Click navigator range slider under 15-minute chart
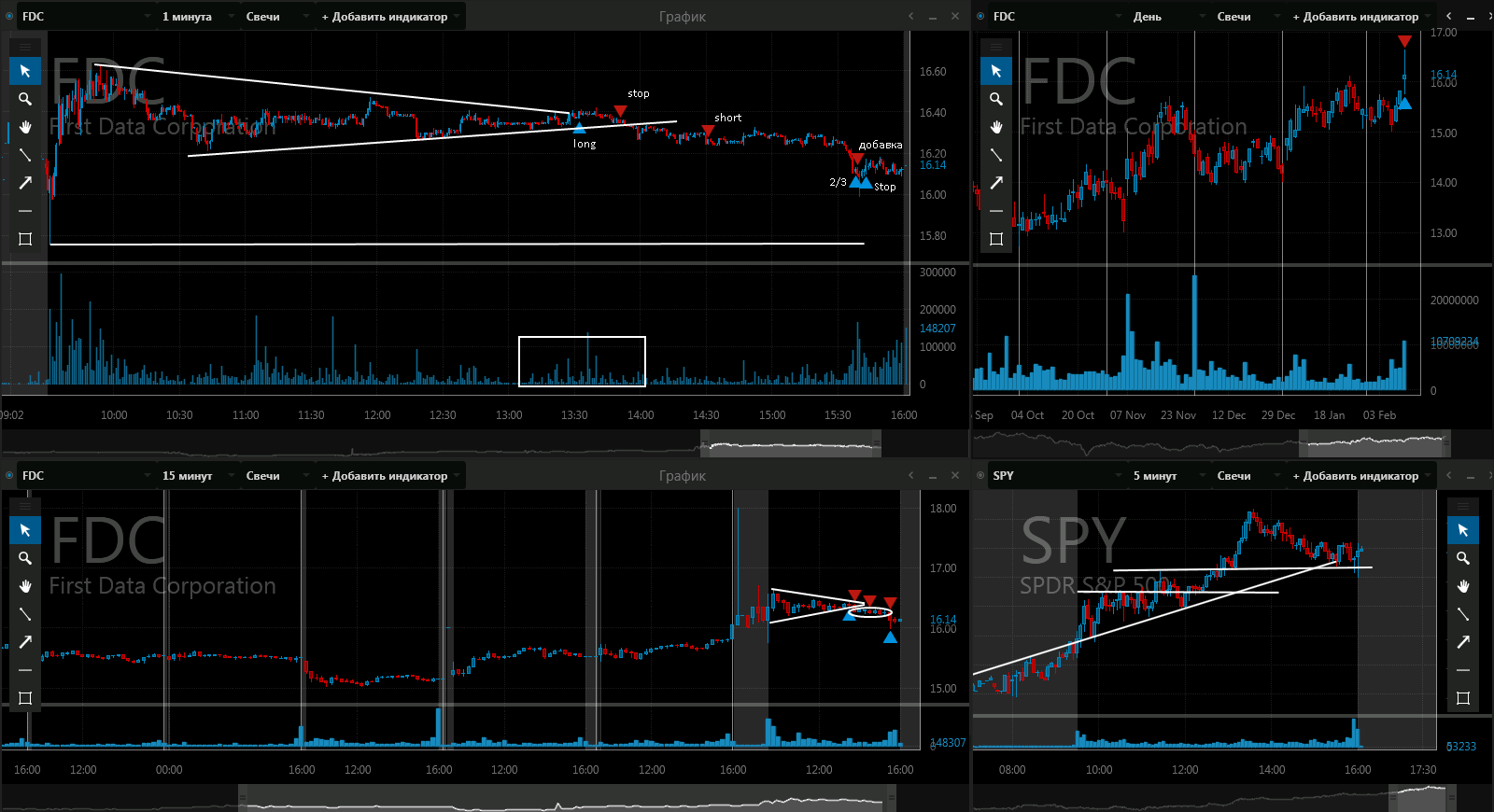Image resolution: width=1494 pixels, height=812 pixels. pyautogui.click(x=567, y=798)
